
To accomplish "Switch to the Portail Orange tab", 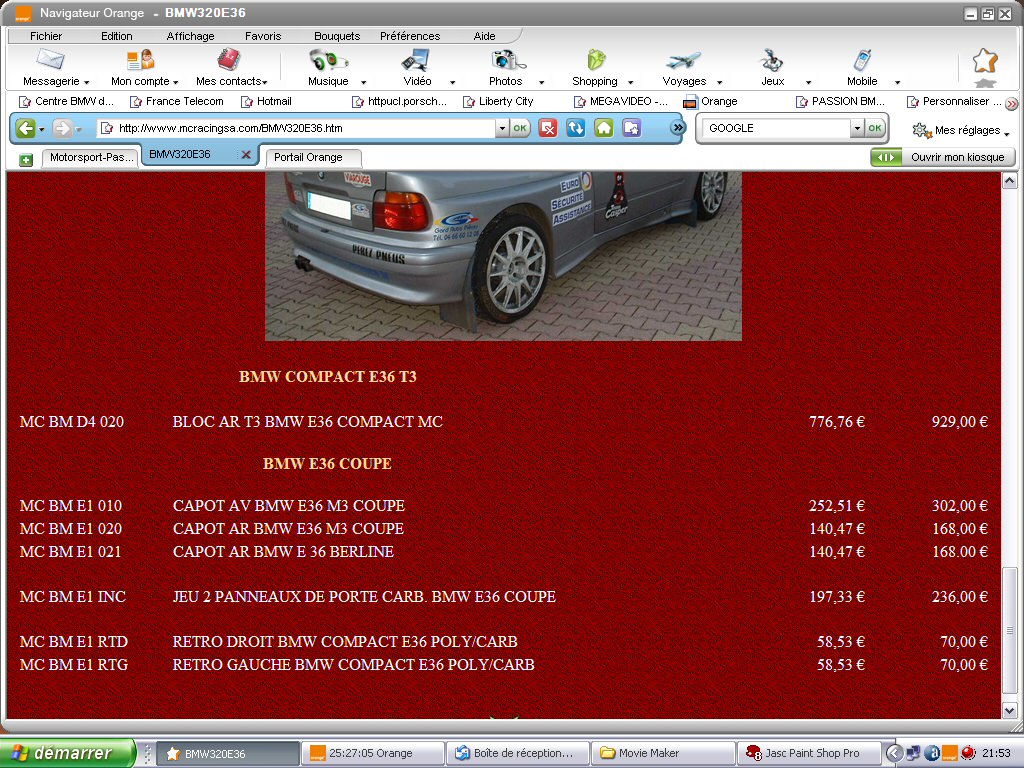I will point(311,157).
